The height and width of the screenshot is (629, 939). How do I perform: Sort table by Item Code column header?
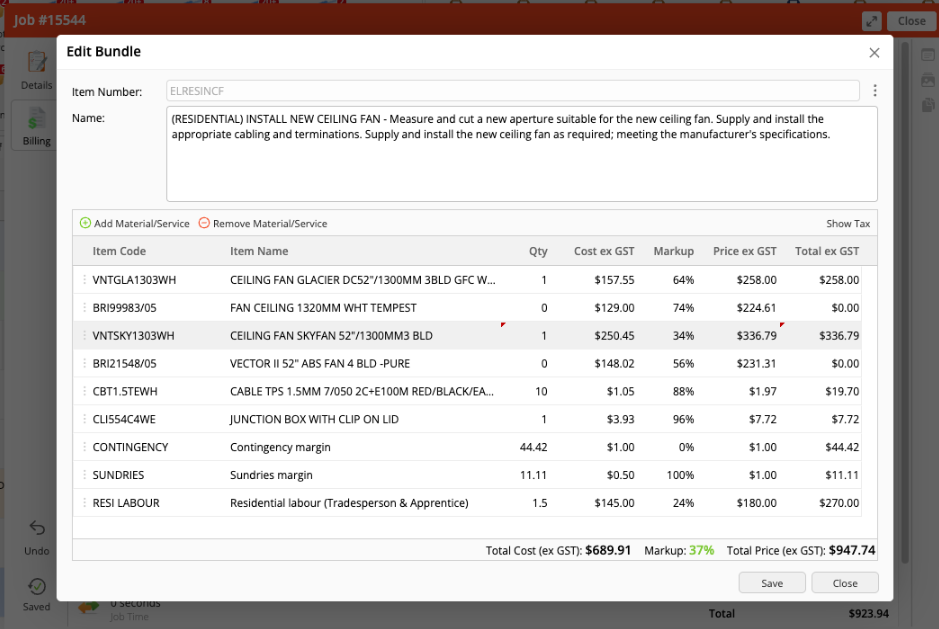(x=119, y=251)
